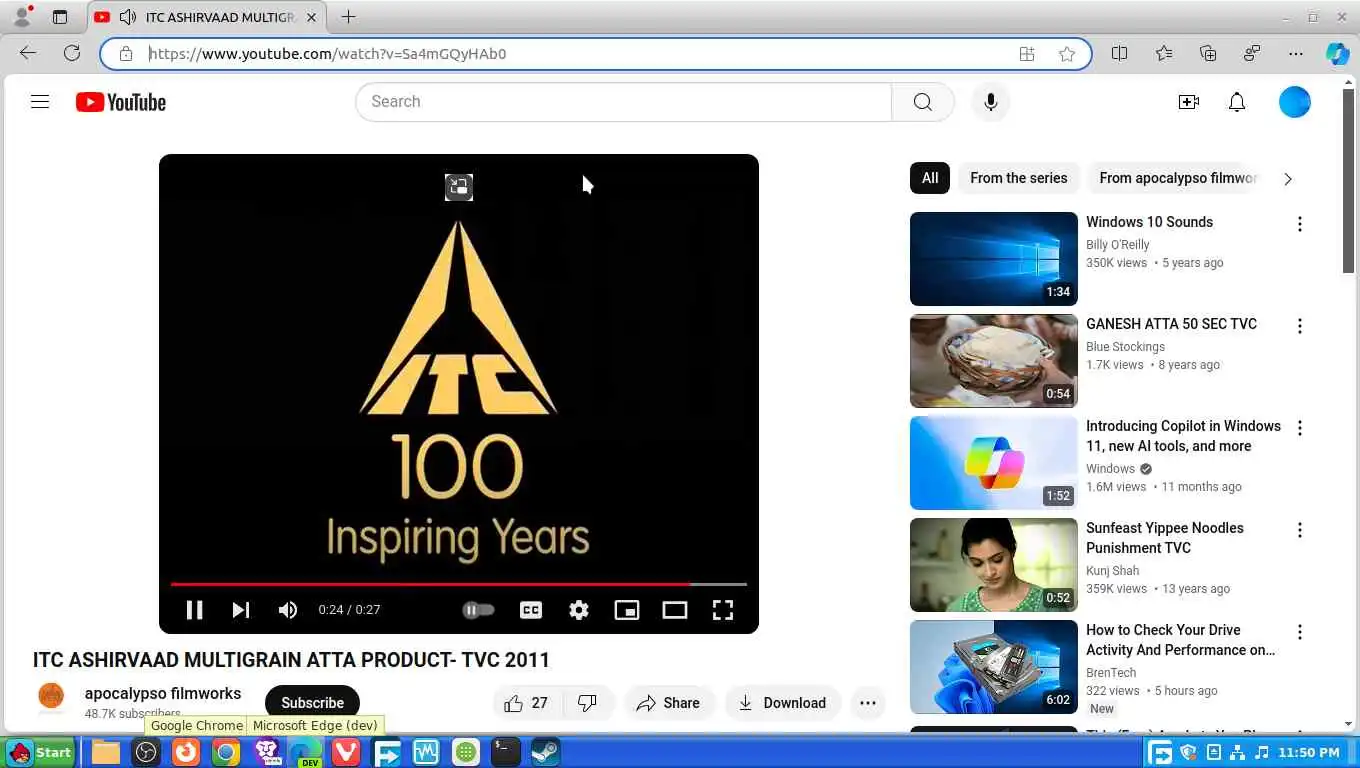
Task: Open Sunfeast Yippee Noodles Punishment TVC
Action: pos(1165,538)
